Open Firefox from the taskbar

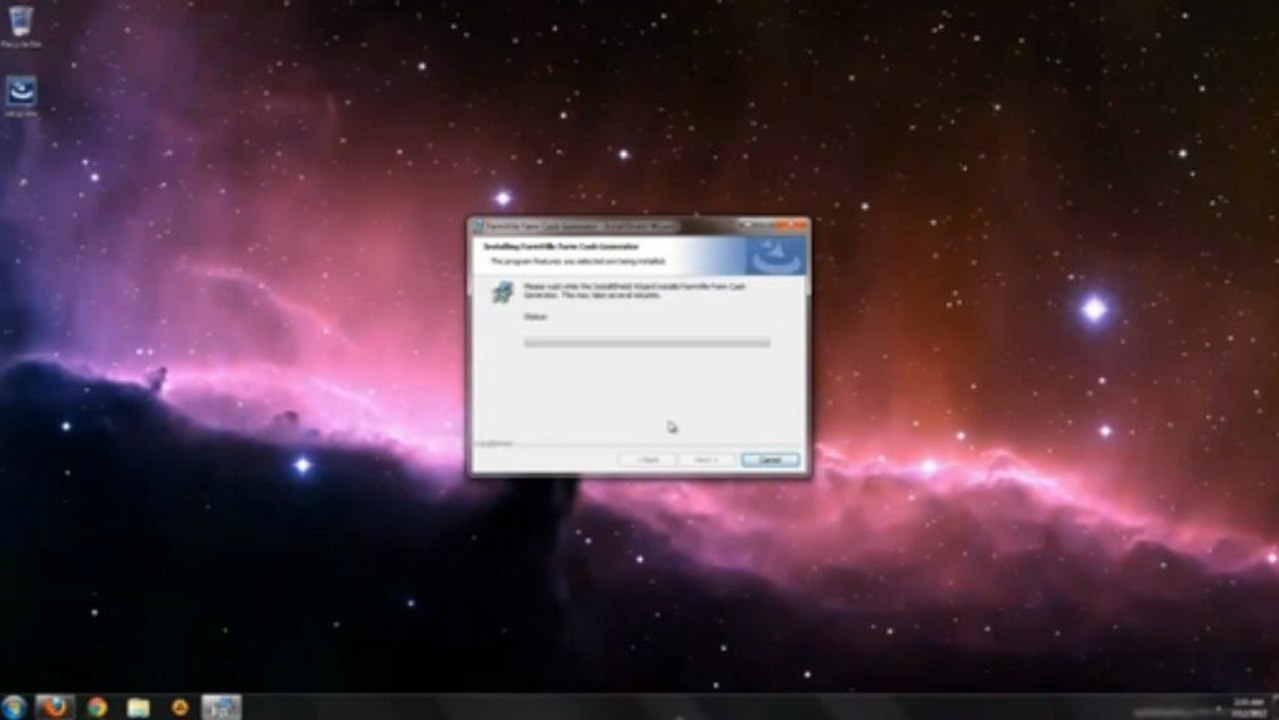pos(55,707)
